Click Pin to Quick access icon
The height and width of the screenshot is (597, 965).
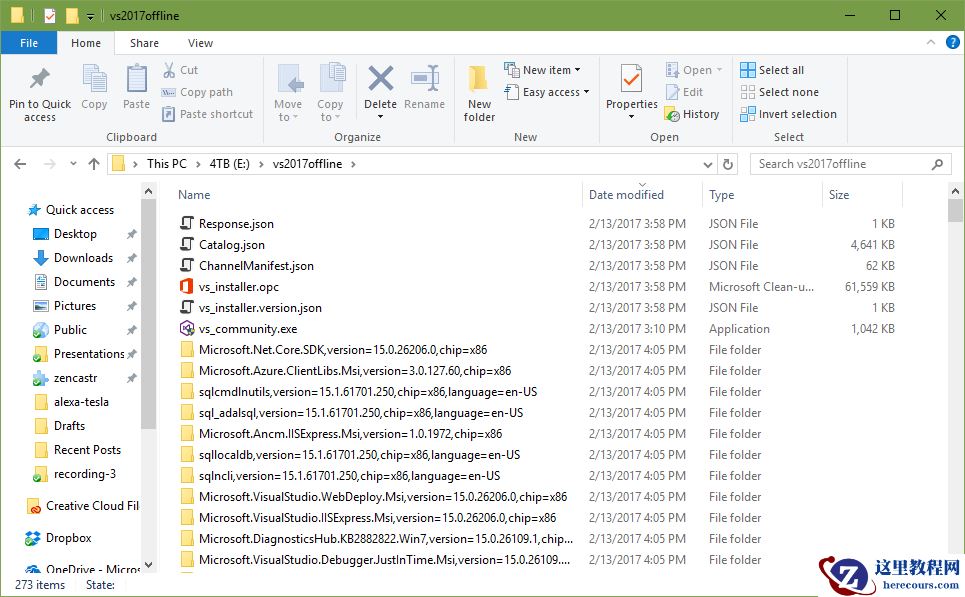(x=40, y=79)
